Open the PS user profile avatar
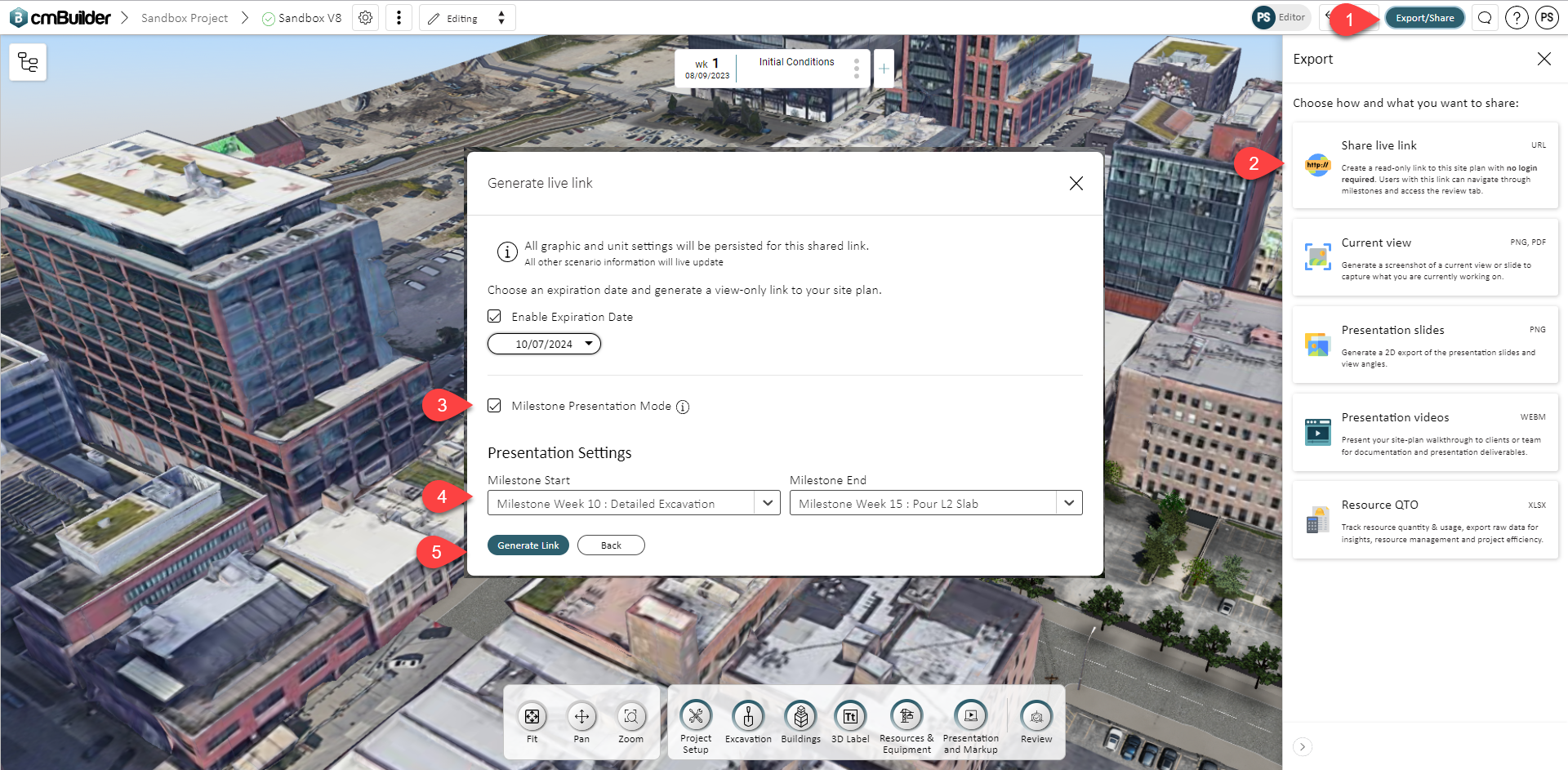This screenshot has height=770, width=1568. 1547,18
